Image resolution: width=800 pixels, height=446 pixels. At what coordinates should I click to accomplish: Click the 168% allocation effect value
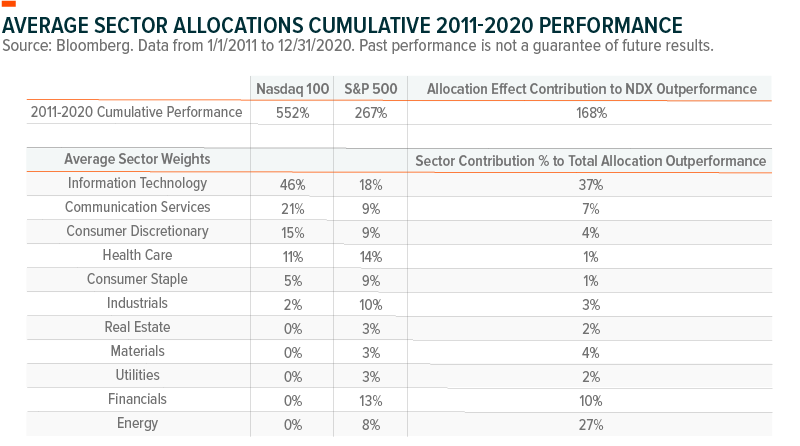pos(591,113)
